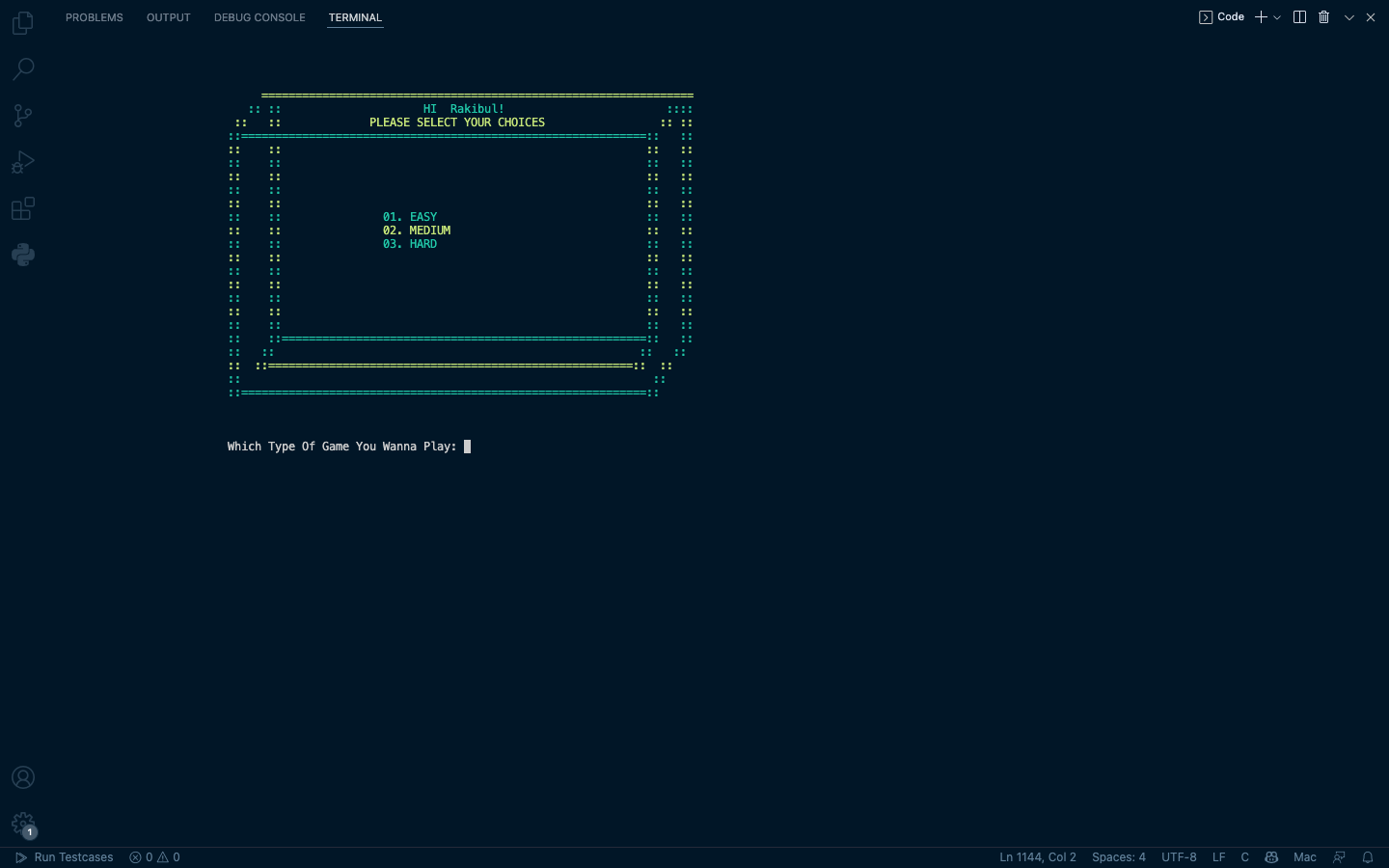Open the Source Control view icon
Viewport: 1389px width, 868px height.
(23, 116)
